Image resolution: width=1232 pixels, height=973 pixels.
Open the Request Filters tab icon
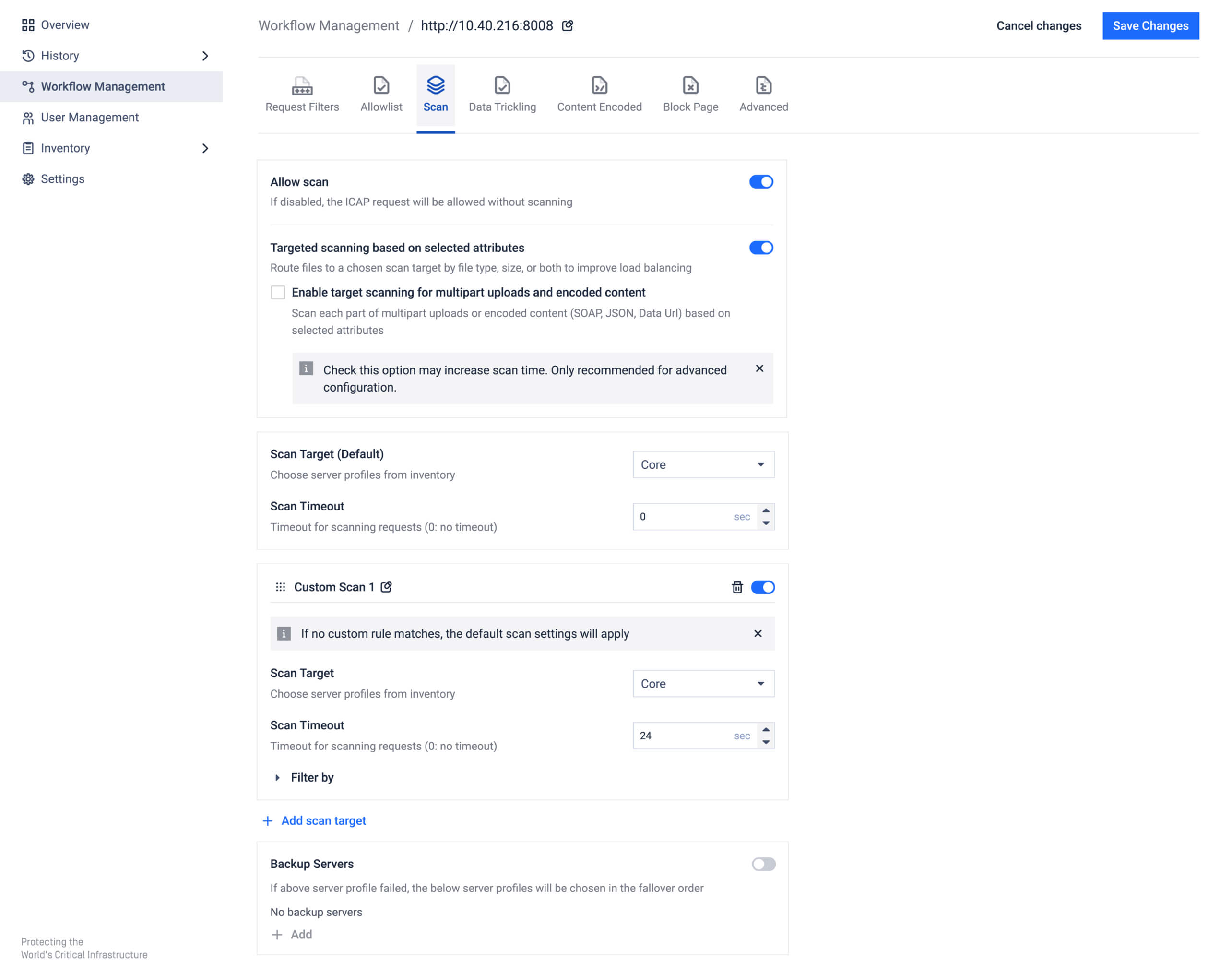(x=302, y=86)
